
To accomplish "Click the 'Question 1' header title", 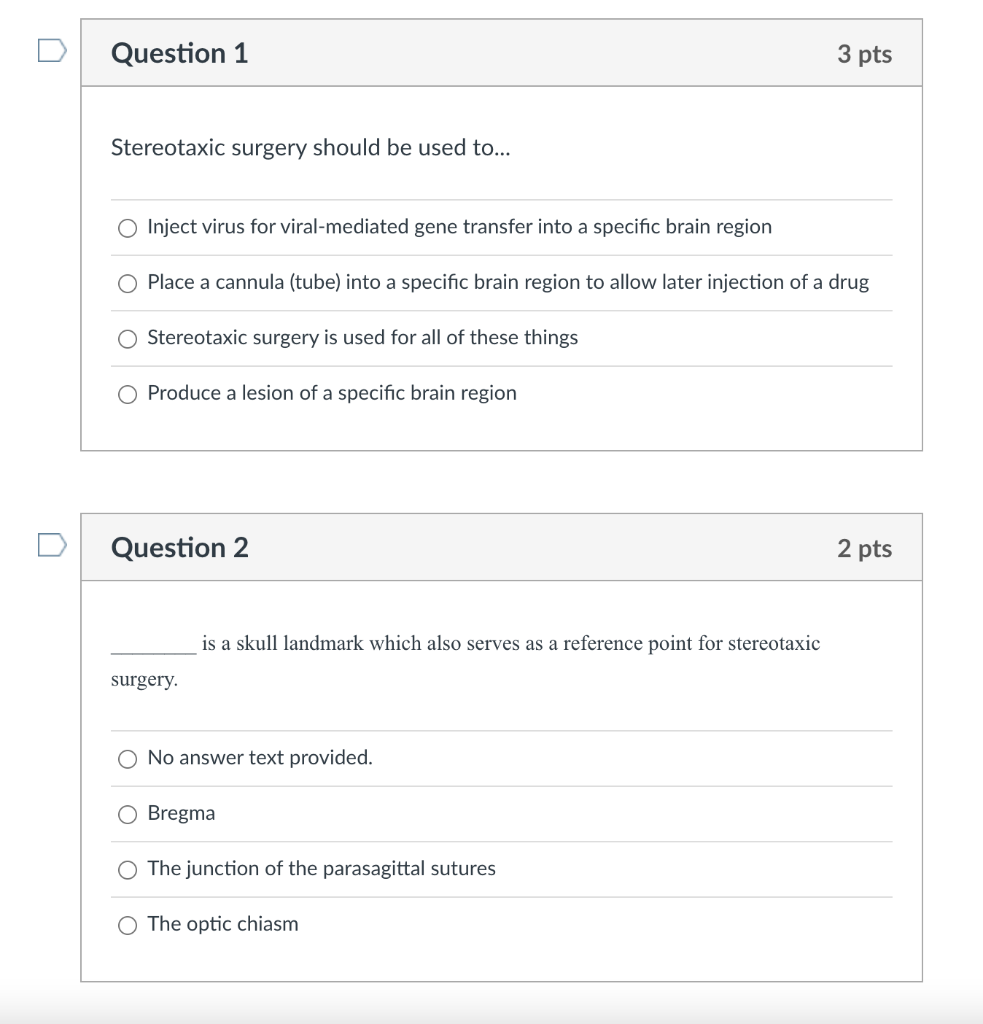I will pyautogui.click(x=180, y=53).
